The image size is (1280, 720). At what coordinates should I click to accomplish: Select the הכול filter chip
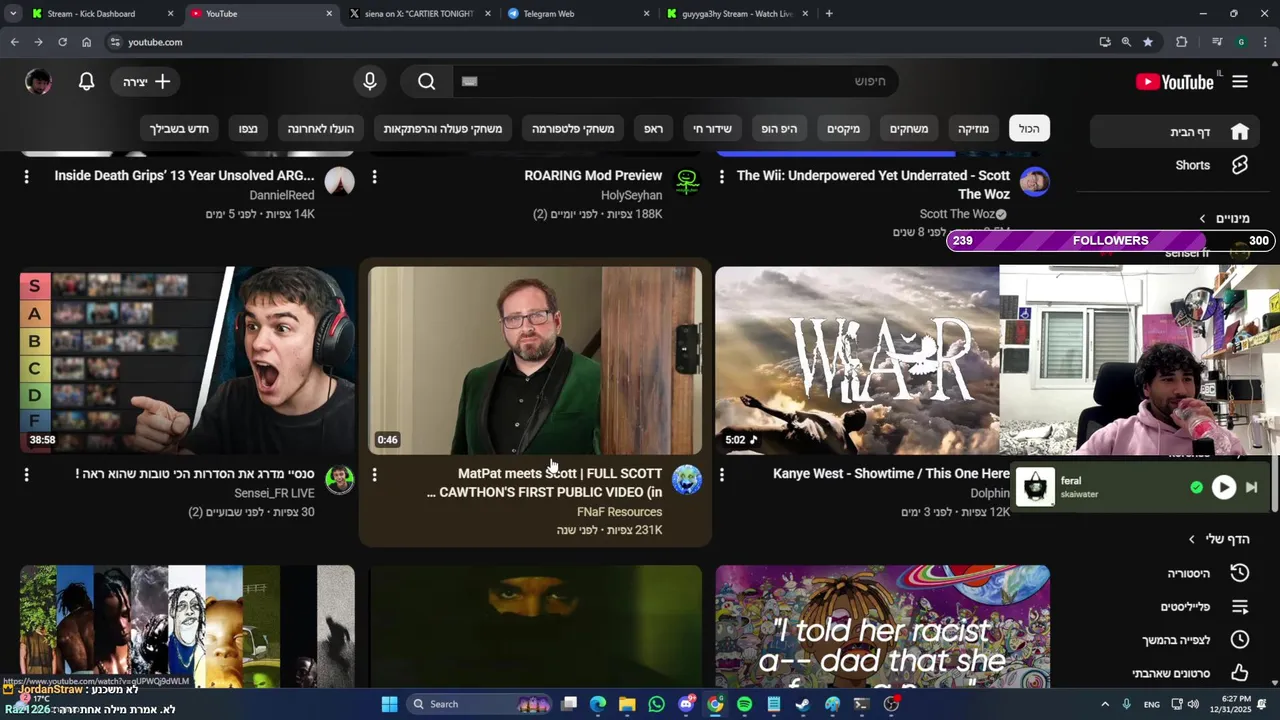[1029, 129]
